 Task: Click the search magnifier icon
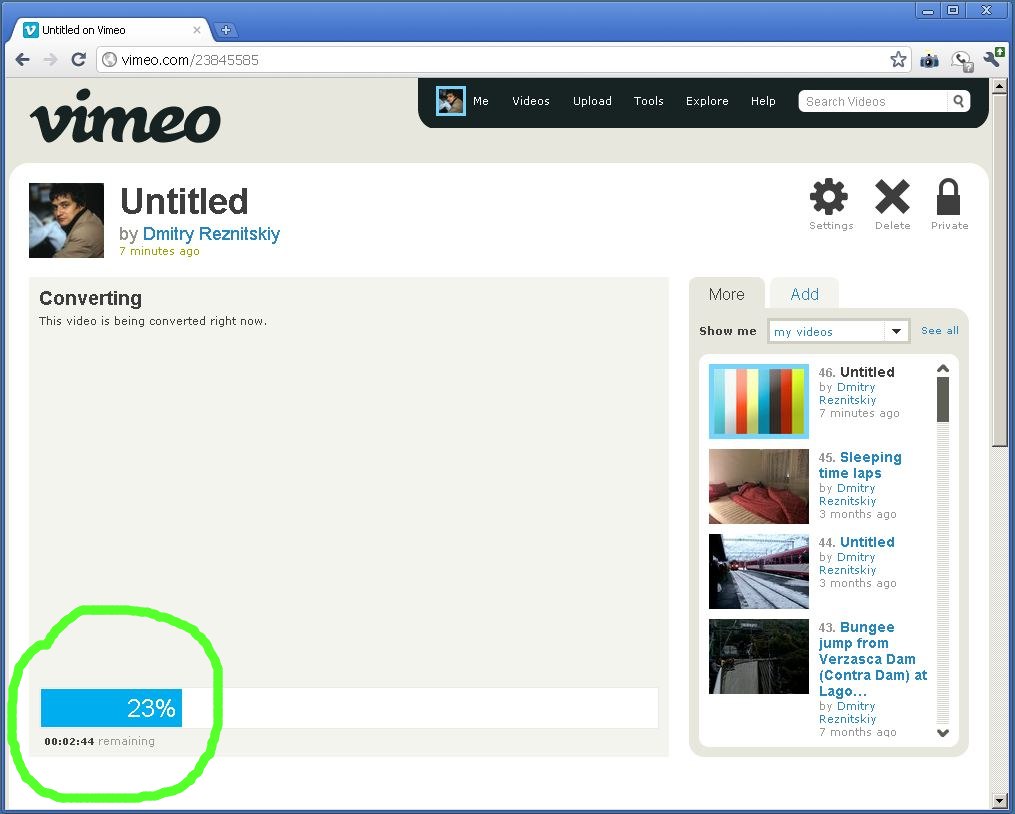[958, 101]
